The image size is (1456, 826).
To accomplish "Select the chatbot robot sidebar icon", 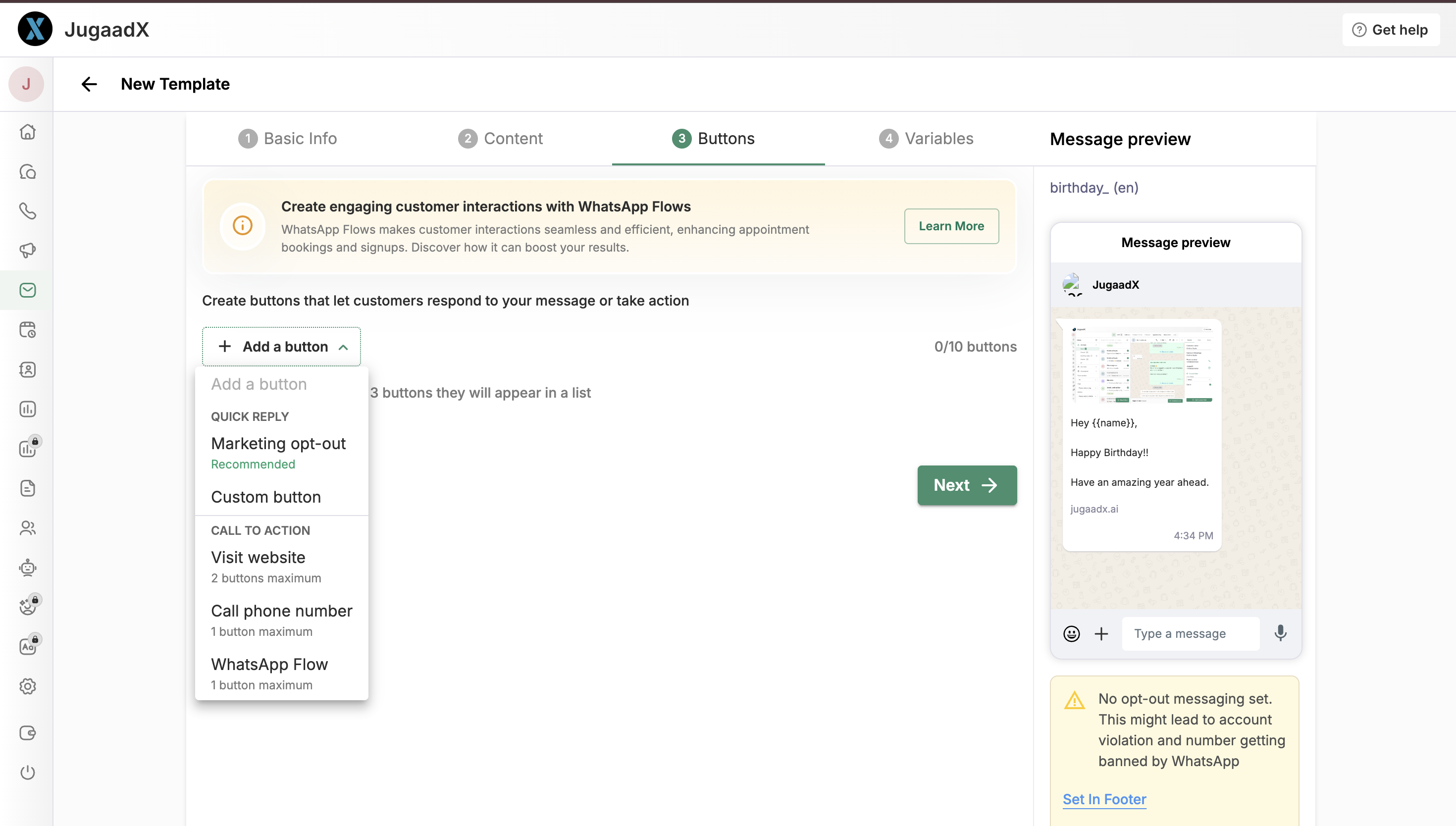I will 27,568.
